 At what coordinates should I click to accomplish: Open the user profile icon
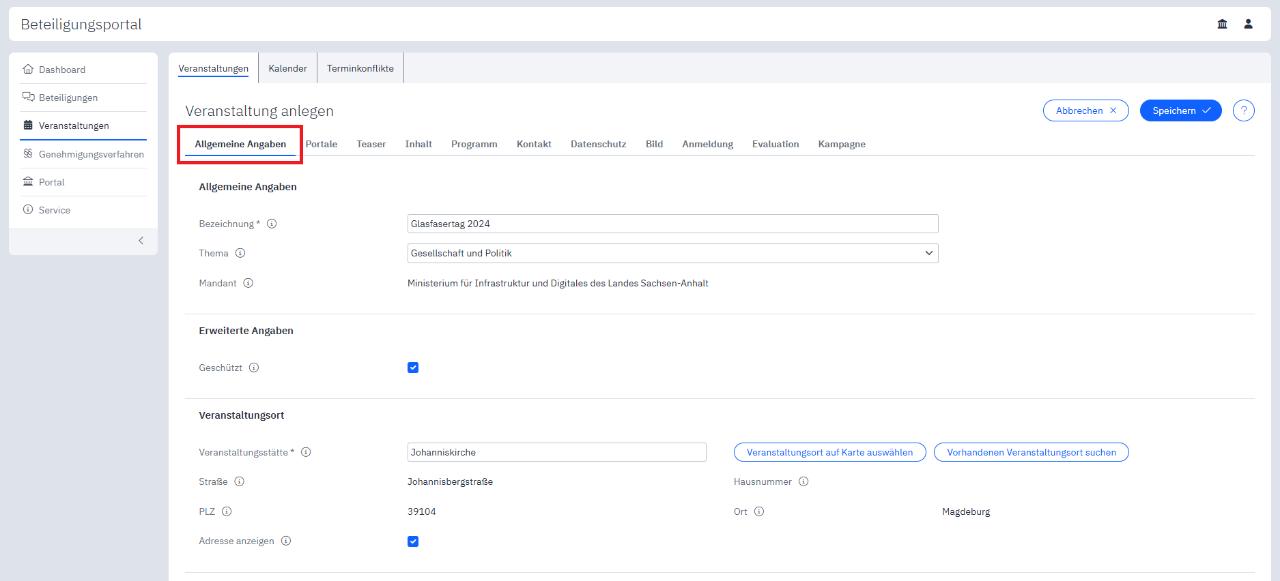pos(1248,24)
